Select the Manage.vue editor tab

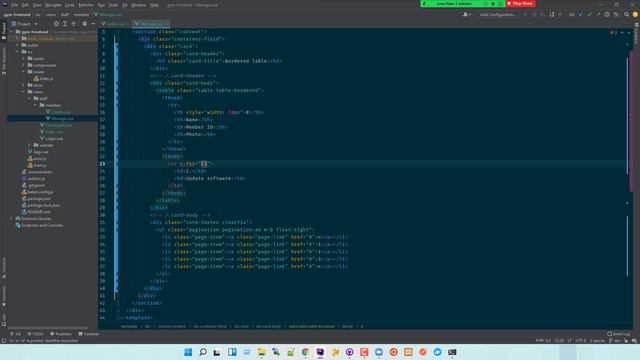click(151, 24)
